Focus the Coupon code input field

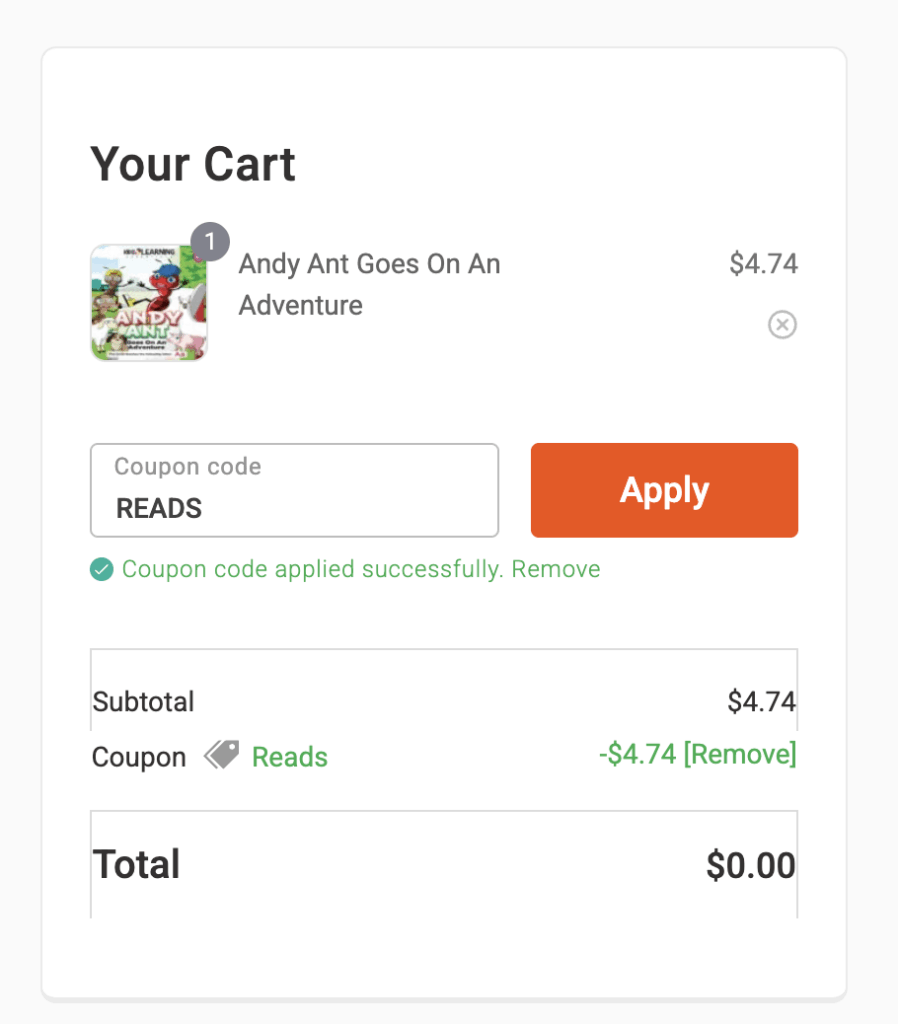coord(294,491)
